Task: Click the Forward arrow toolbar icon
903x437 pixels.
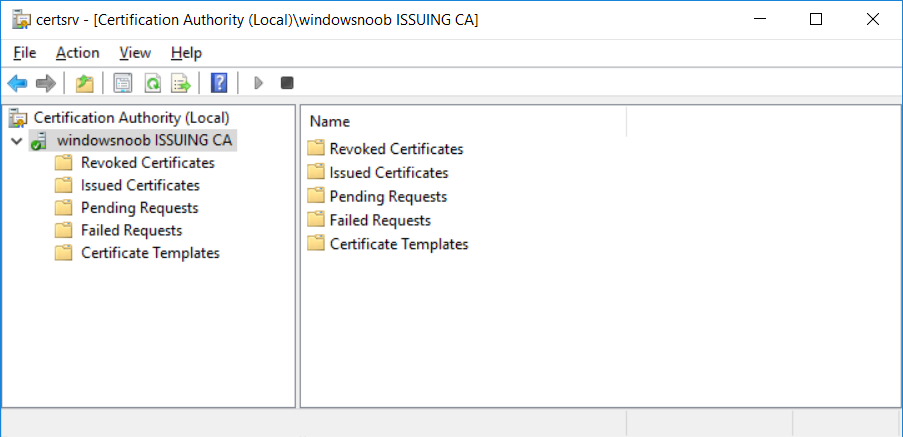Action: pos(46,83)
